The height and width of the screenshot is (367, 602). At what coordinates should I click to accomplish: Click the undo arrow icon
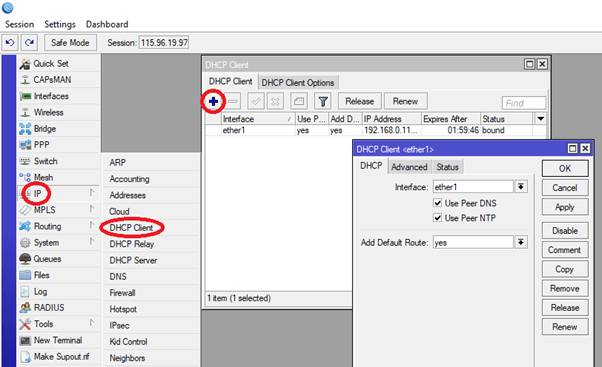pos(10,43)
